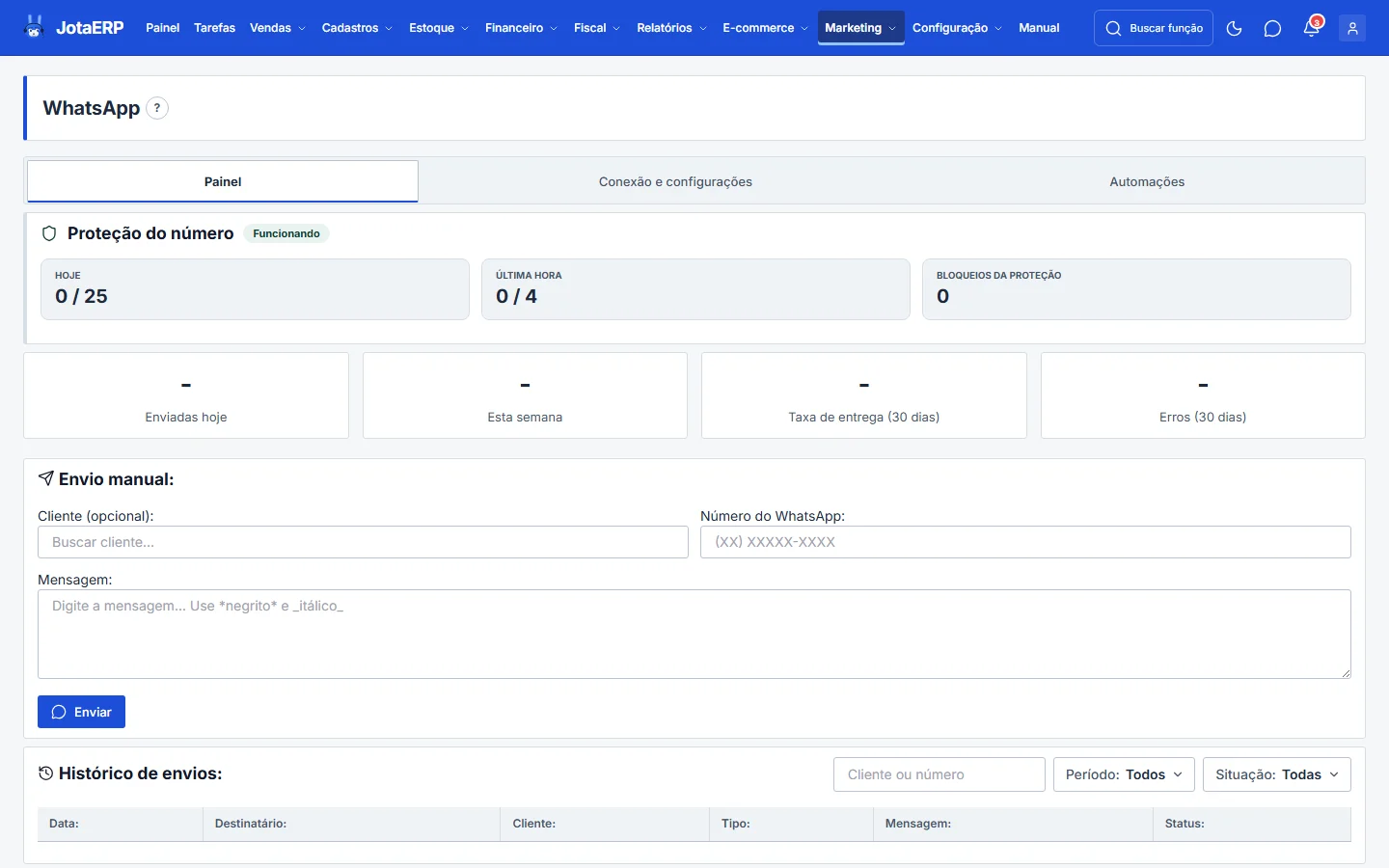Click the Buscar função search button
This screenshot has height=868, width=1389.
tap(1154, 28)
